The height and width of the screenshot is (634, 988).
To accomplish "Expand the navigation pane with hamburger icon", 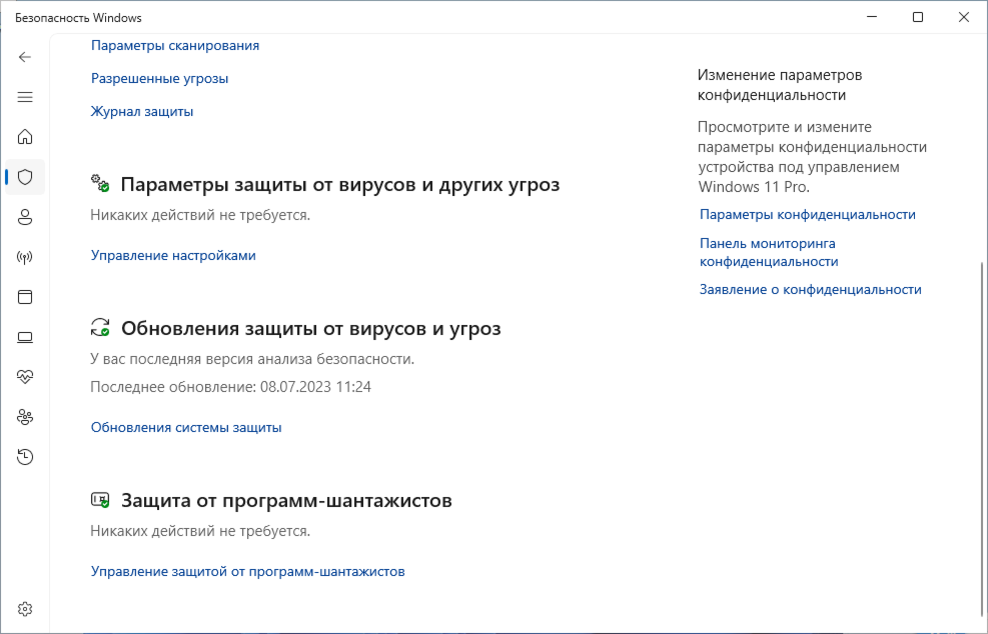I will (x=25, y=97).
